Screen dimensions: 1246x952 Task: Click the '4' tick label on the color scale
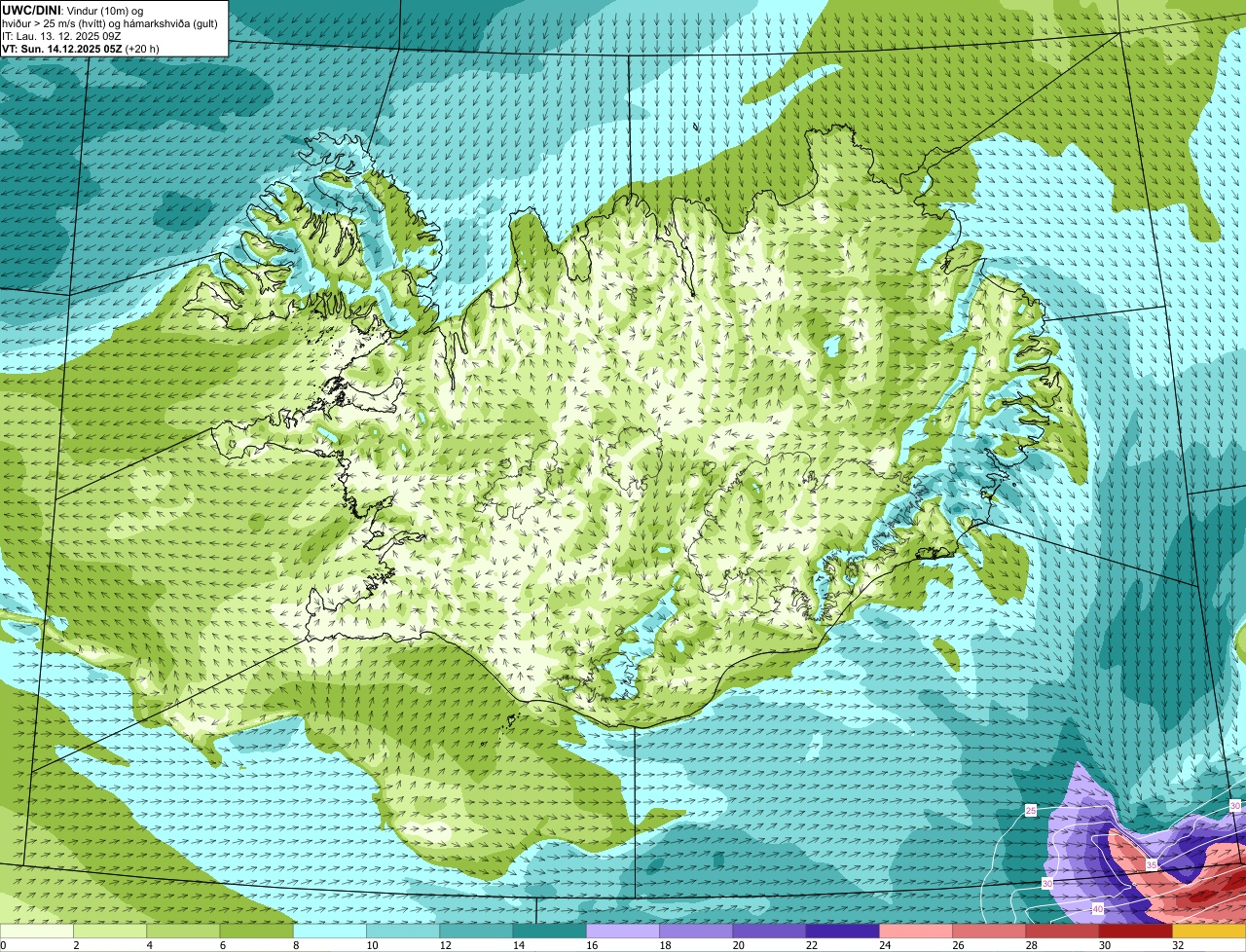(x=149, y=945)
